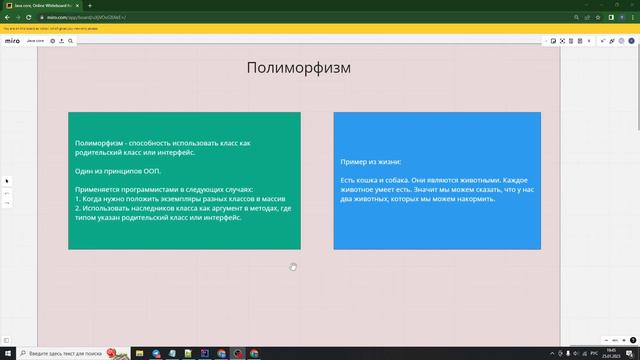
Task: Click the Miro logo
Action: (12, 41)
